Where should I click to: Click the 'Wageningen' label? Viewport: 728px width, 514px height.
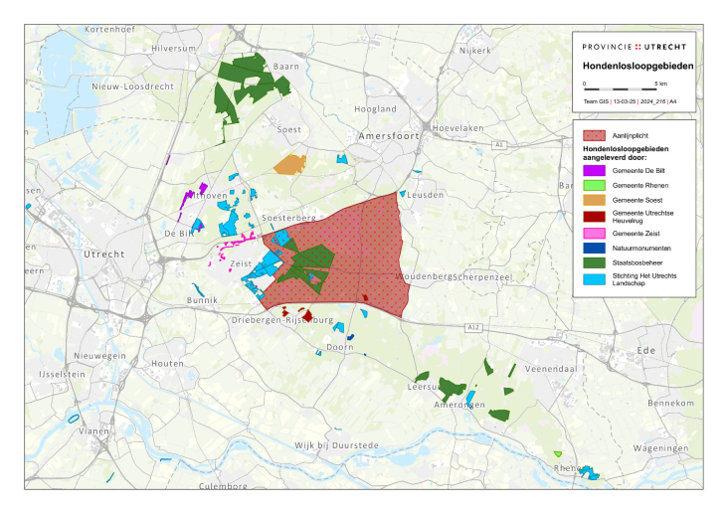click(x=661, y=448)
